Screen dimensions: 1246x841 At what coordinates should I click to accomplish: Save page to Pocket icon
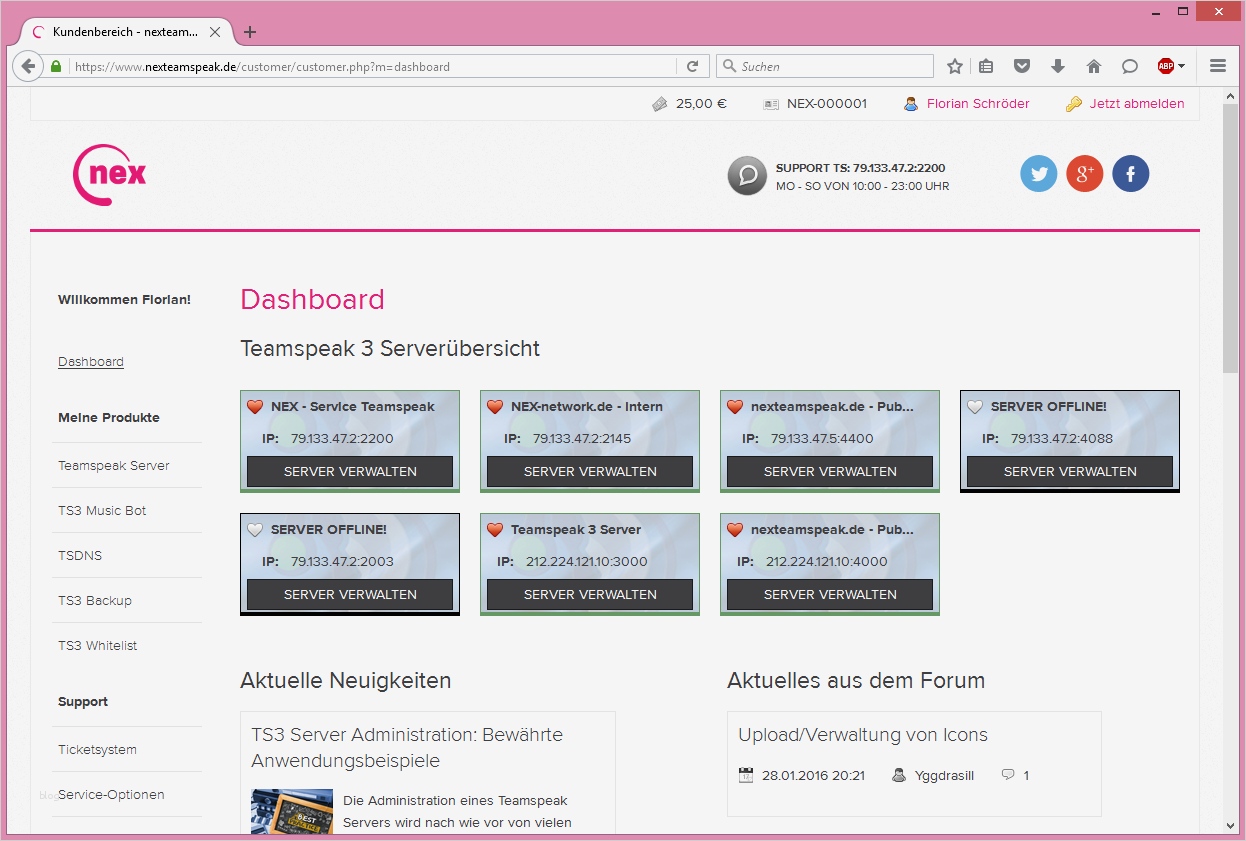pos(1022,67)
